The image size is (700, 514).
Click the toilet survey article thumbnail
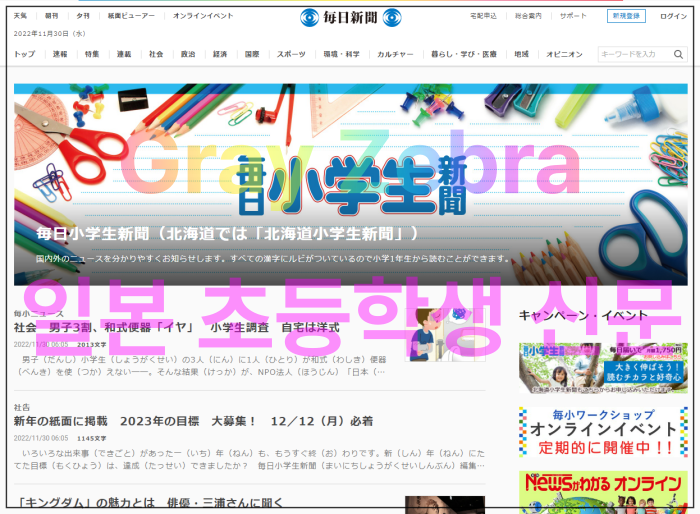coord(445,334)
